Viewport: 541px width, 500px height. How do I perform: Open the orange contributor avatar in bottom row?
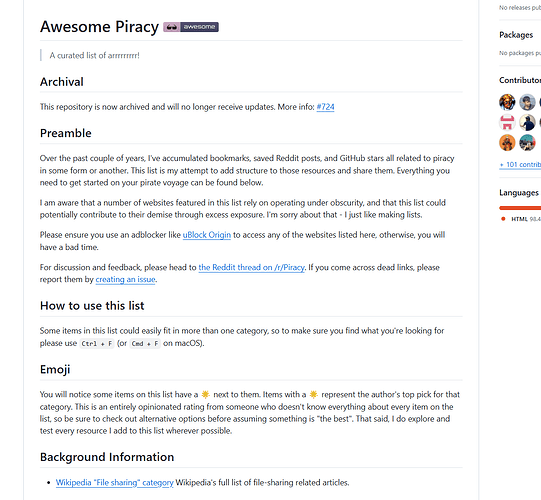pos(507,143)
